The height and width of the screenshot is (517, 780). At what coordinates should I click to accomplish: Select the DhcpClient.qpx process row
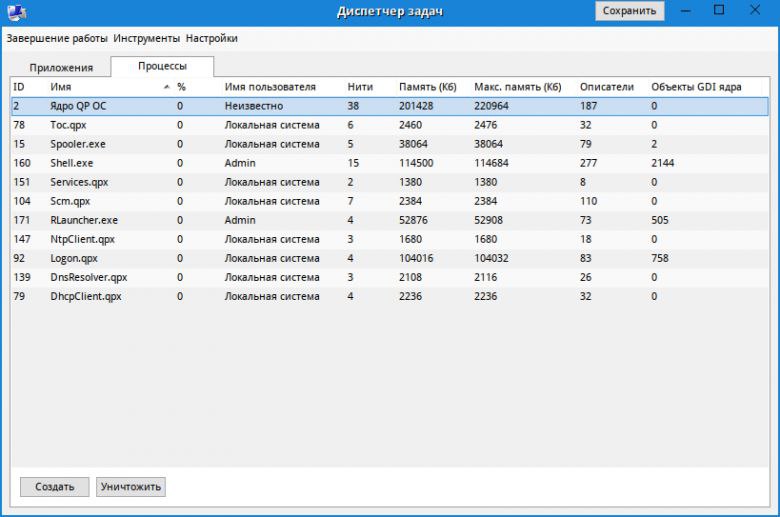[x=390, y=297]
